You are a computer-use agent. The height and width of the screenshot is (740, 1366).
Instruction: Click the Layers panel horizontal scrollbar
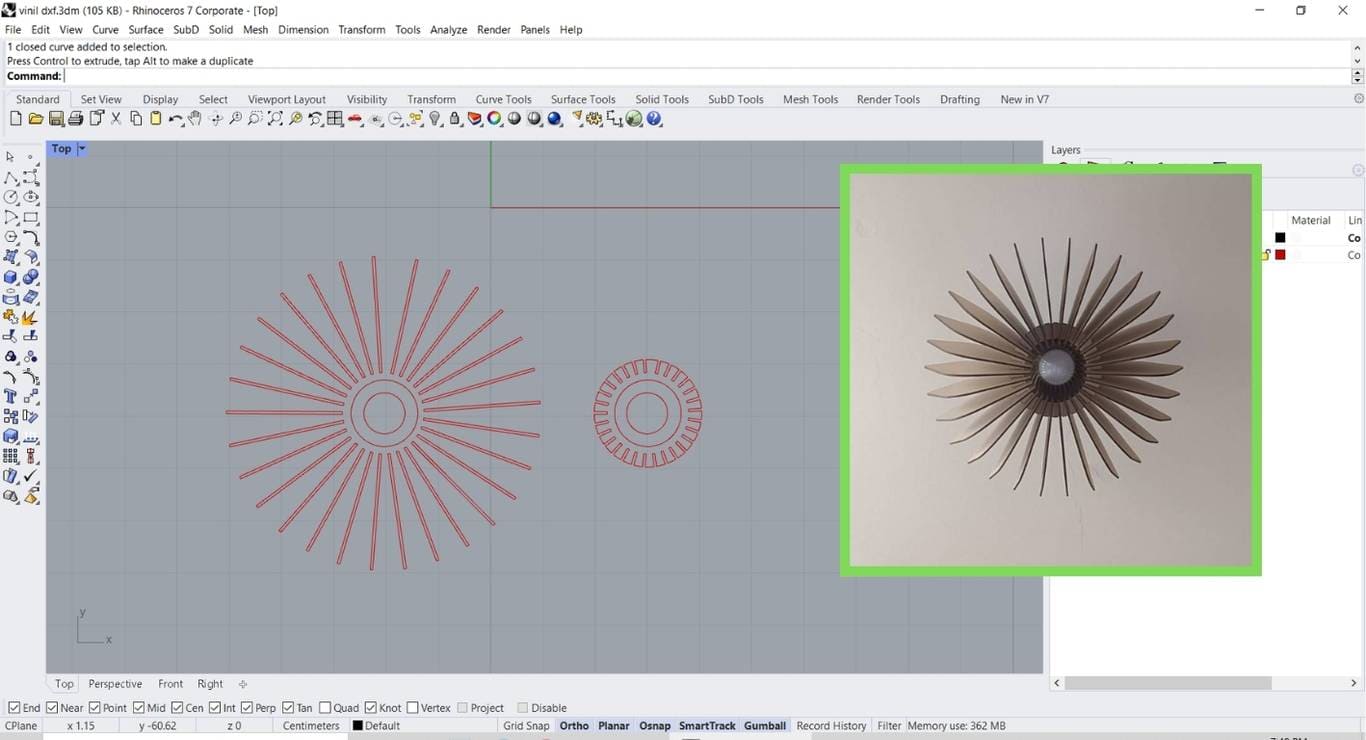click(x=1168, y=683)
